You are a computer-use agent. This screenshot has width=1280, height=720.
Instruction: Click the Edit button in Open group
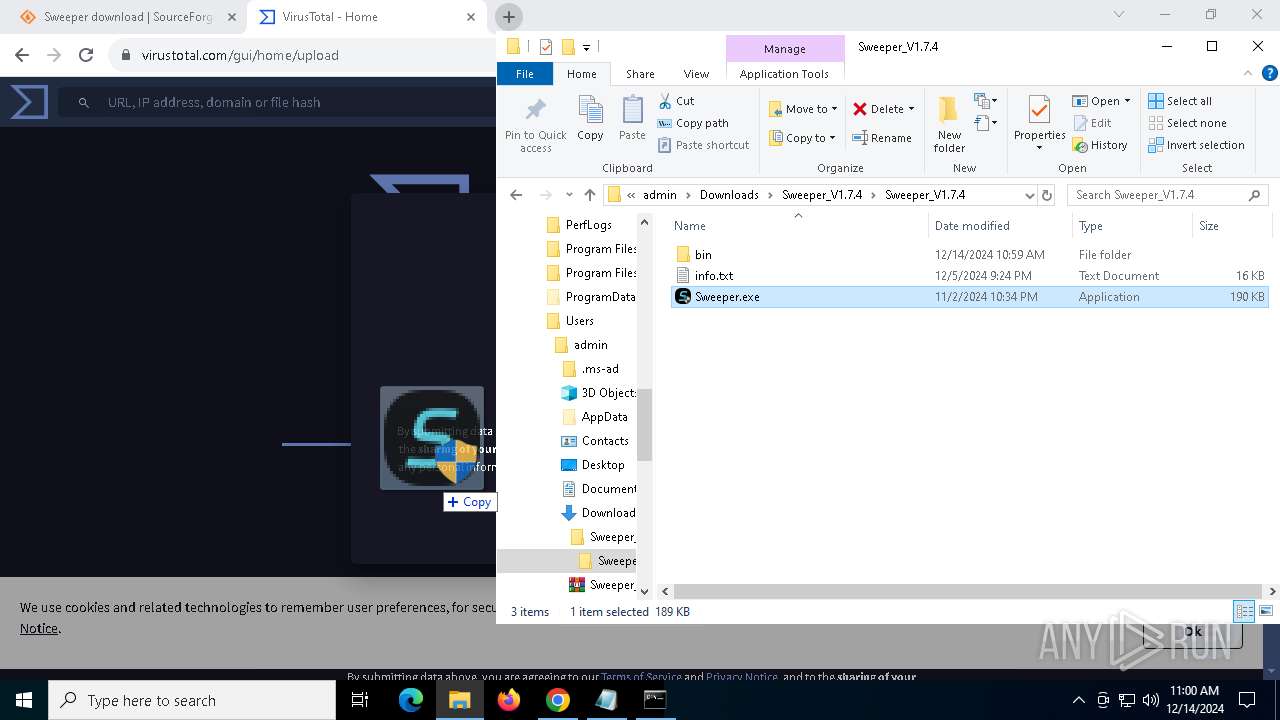pyautogui.click(x=1092, y=123)
